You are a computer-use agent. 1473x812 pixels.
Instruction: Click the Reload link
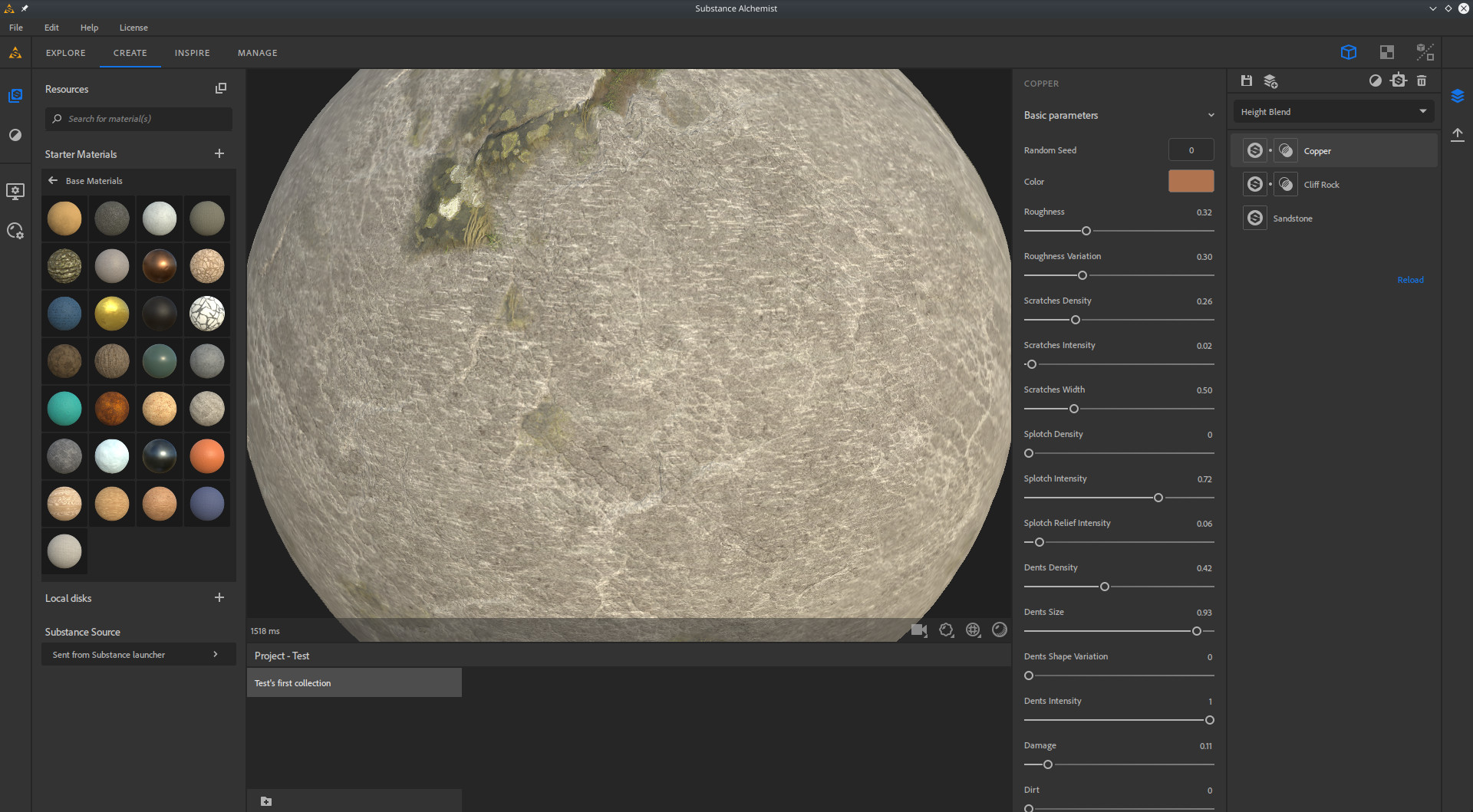1410,280
